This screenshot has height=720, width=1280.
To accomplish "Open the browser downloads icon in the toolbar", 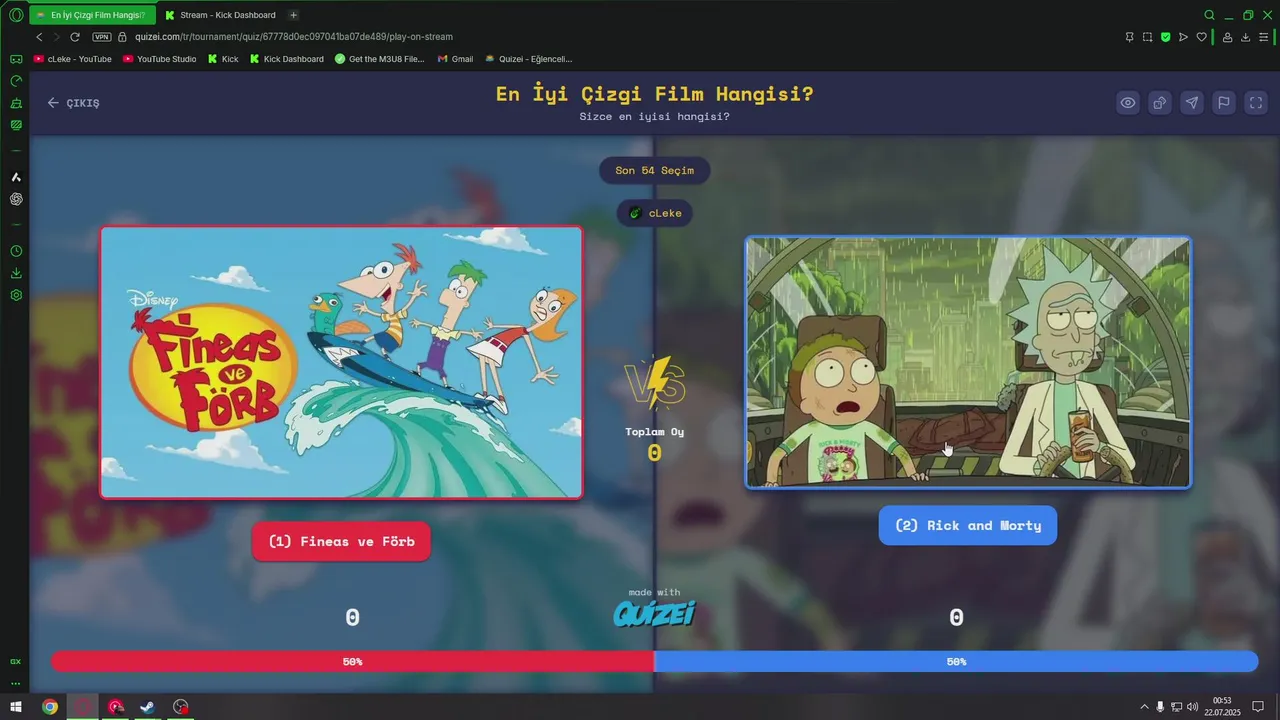I will [1245, 37].
